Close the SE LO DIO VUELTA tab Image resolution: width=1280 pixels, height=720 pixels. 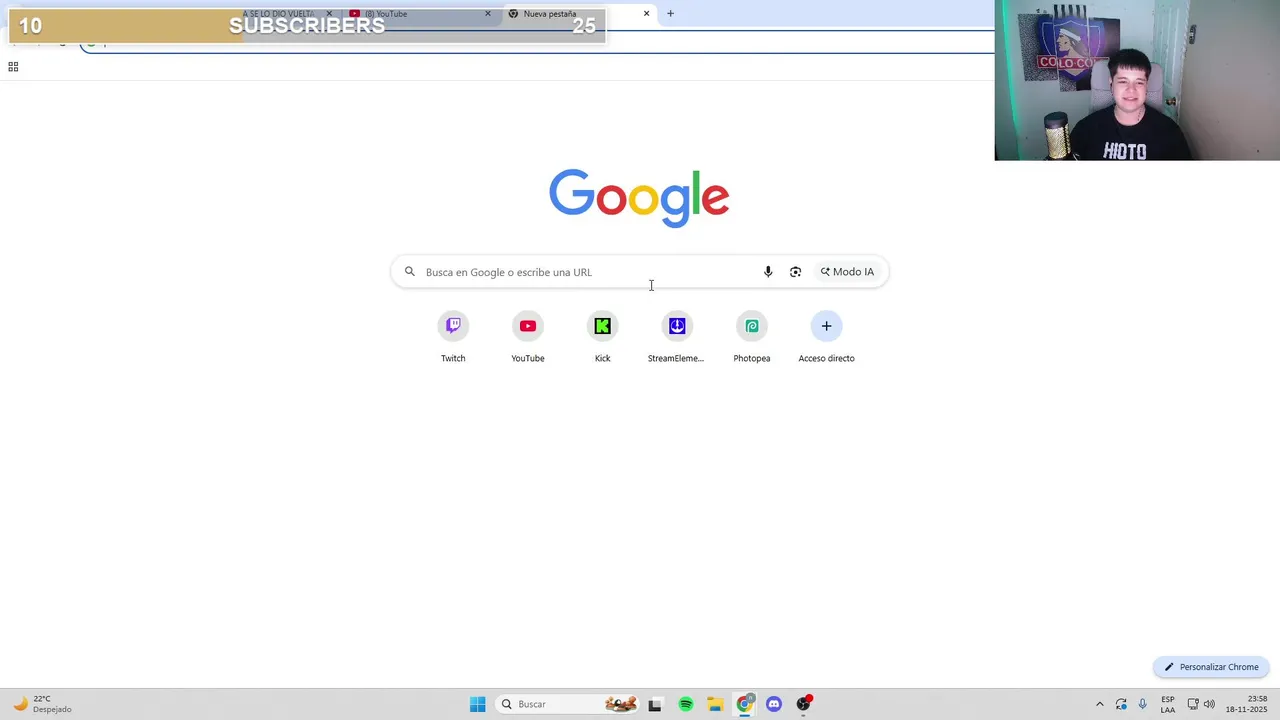(x=329, y=14)
